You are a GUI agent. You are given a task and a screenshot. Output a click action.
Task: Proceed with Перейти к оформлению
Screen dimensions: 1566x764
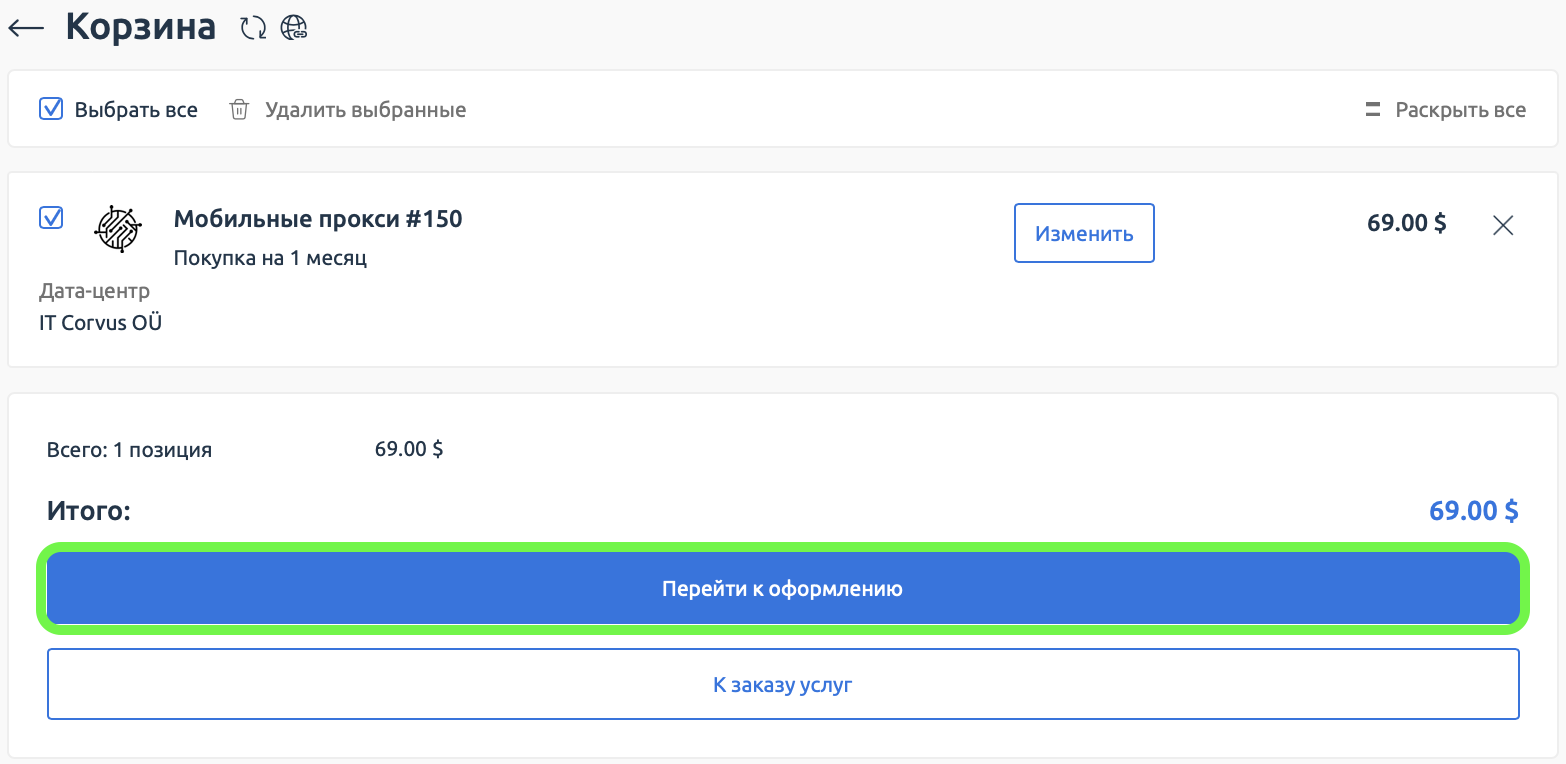pos(783,589)
